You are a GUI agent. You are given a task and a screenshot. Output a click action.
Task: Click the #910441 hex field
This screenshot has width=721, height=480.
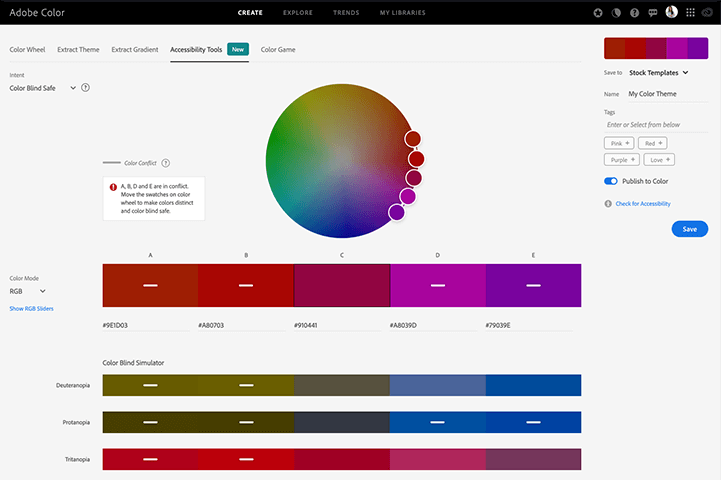[x=337, y=326]
